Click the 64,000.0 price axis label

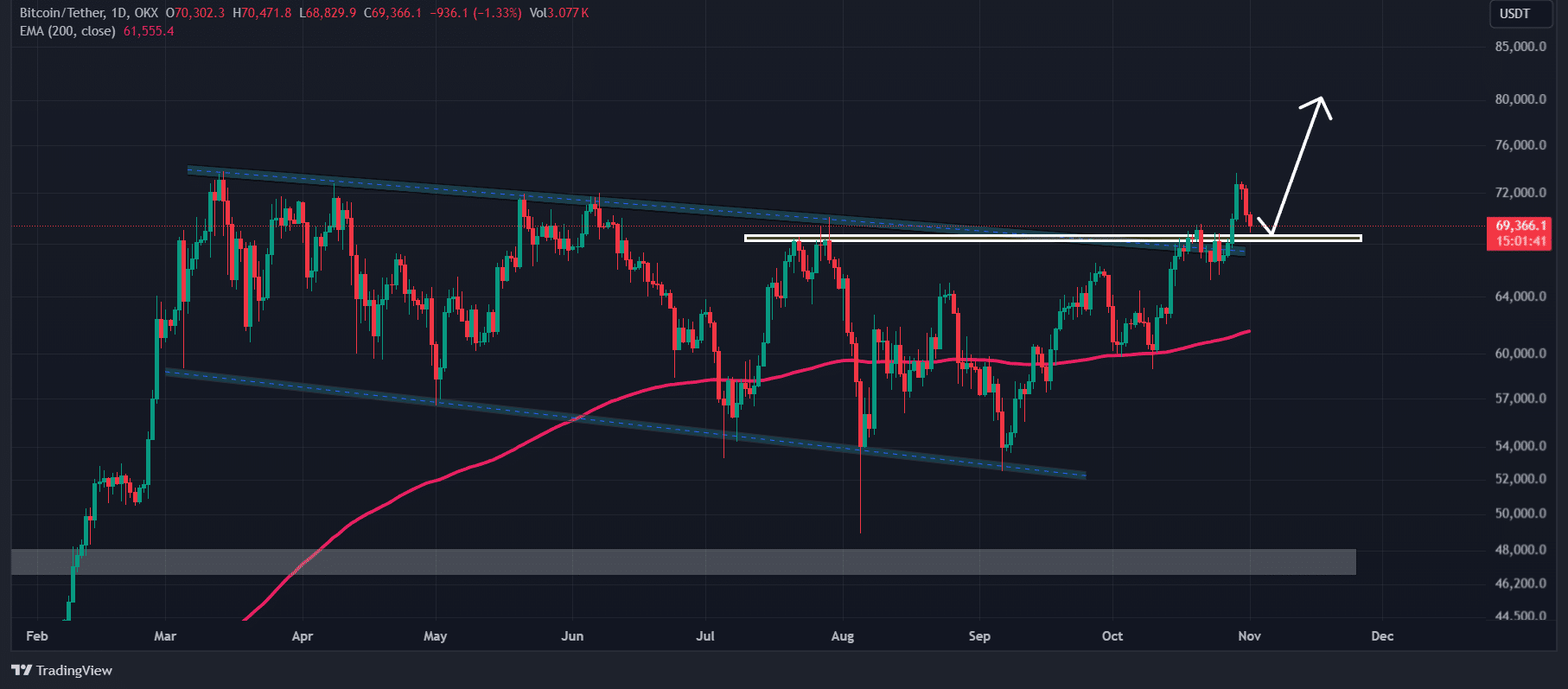1520,297
